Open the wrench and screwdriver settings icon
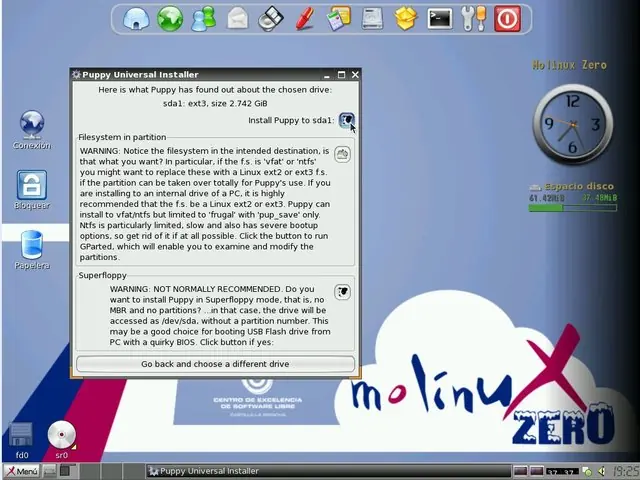This screenshot has width=640, height=480. (x=473, y=19)
